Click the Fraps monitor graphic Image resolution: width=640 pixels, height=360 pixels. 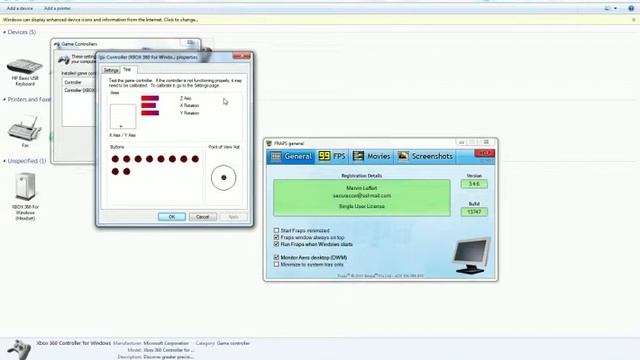pos(471,256)
